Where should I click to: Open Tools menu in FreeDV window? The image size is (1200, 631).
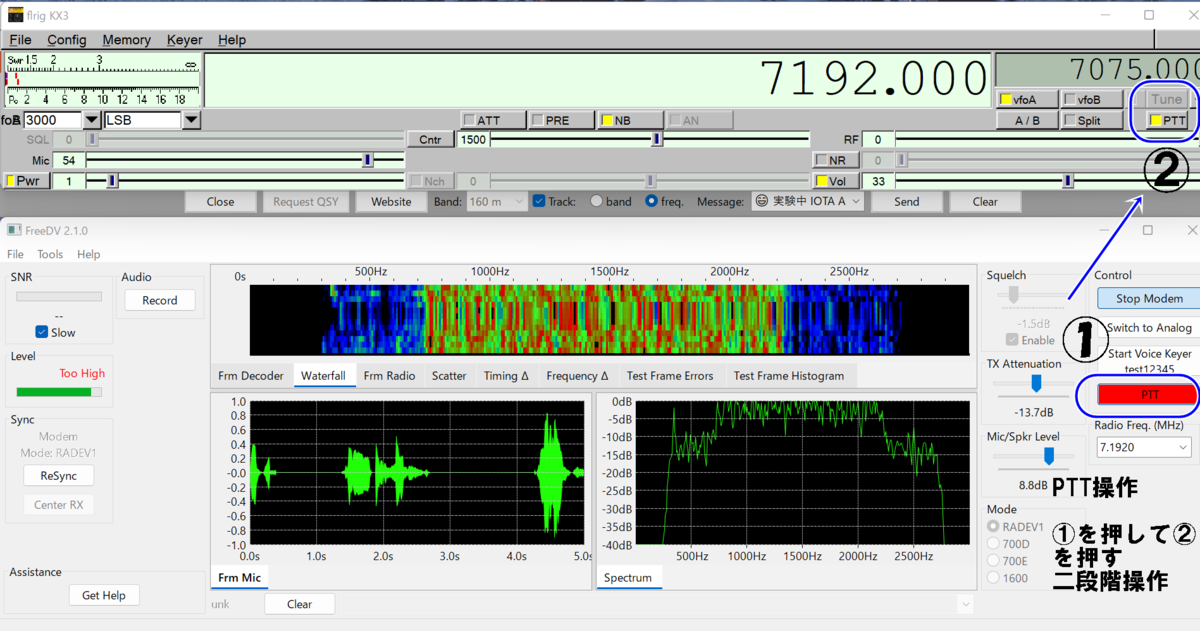tap(50, 255)
